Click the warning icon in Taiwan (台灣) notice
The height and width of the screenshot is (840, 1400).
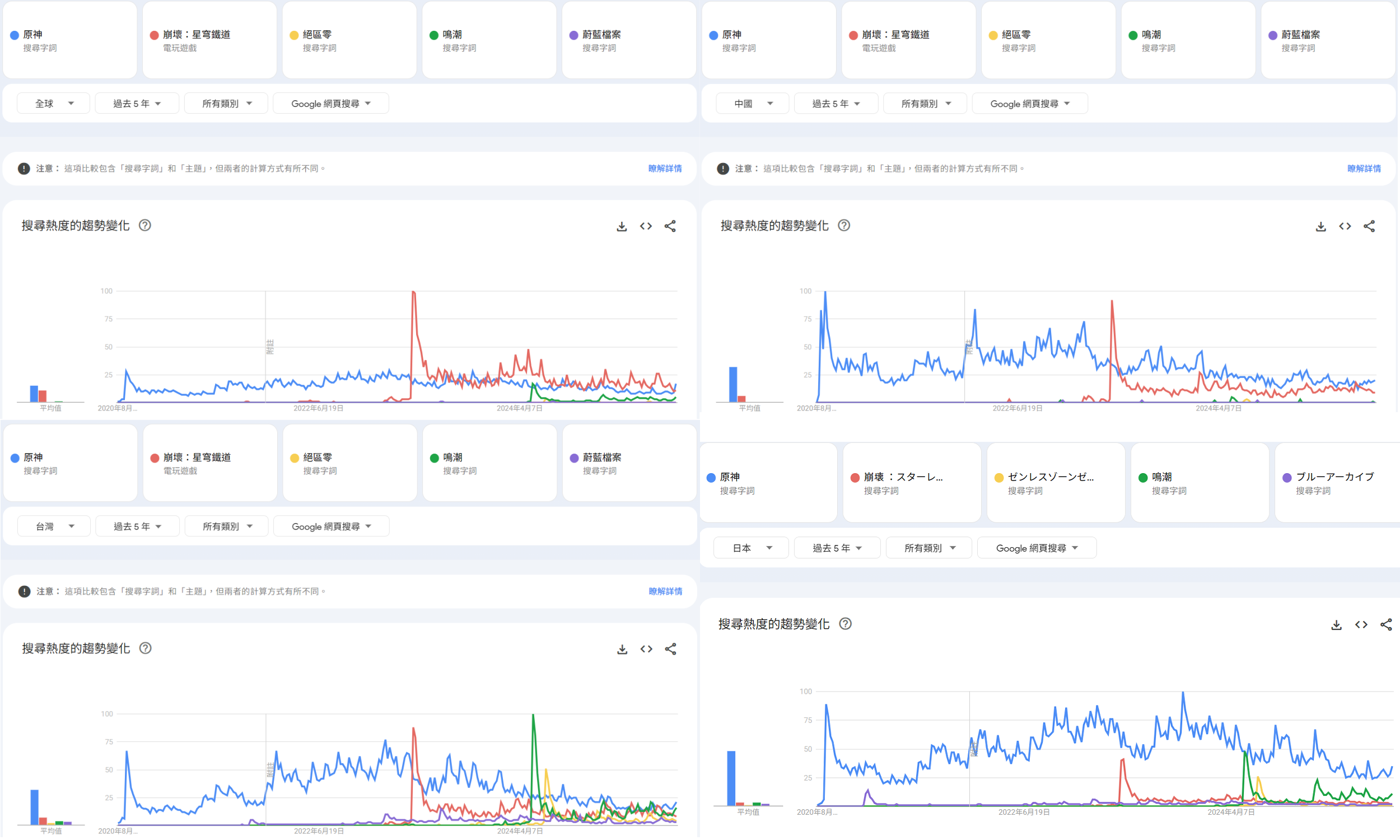24,591
